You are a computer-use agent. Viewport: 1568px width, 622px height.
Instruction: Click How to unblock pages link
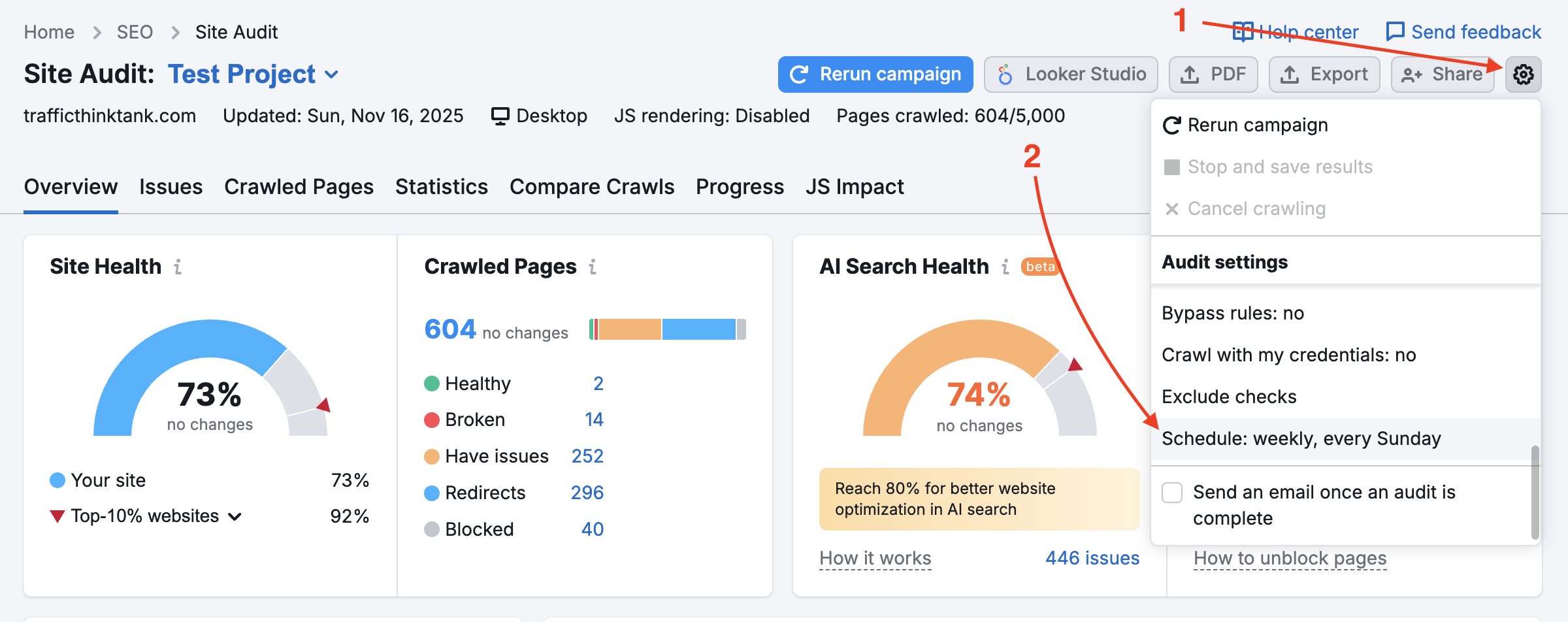[x=1290, y=558]
